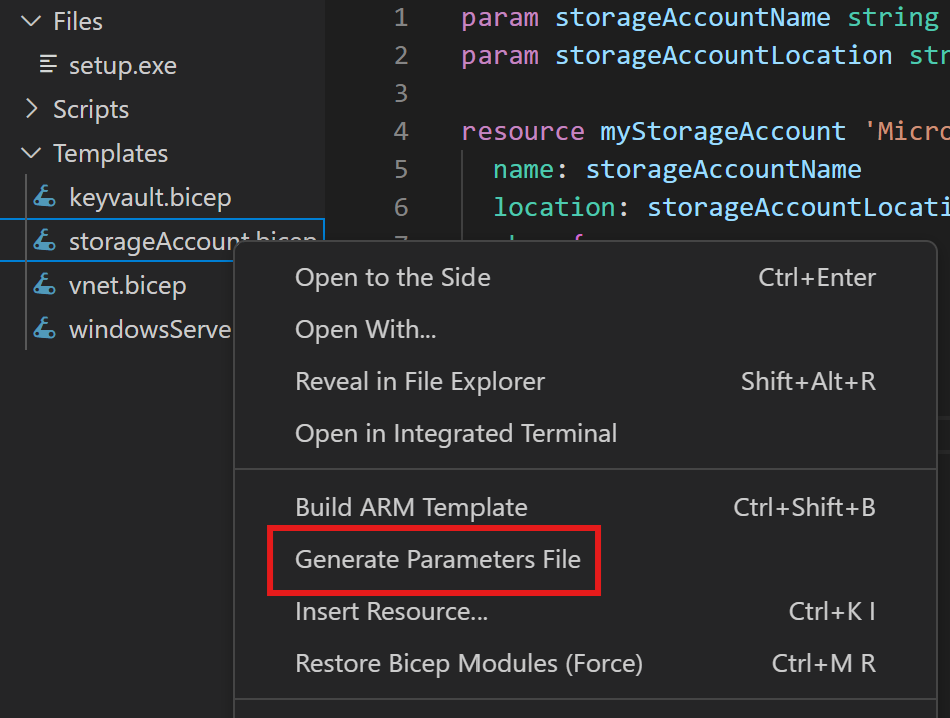The width and height of the screenshot is (950, 718).
Task: Collapse the Files folder chevron
Action: click(x=31, y=22)
